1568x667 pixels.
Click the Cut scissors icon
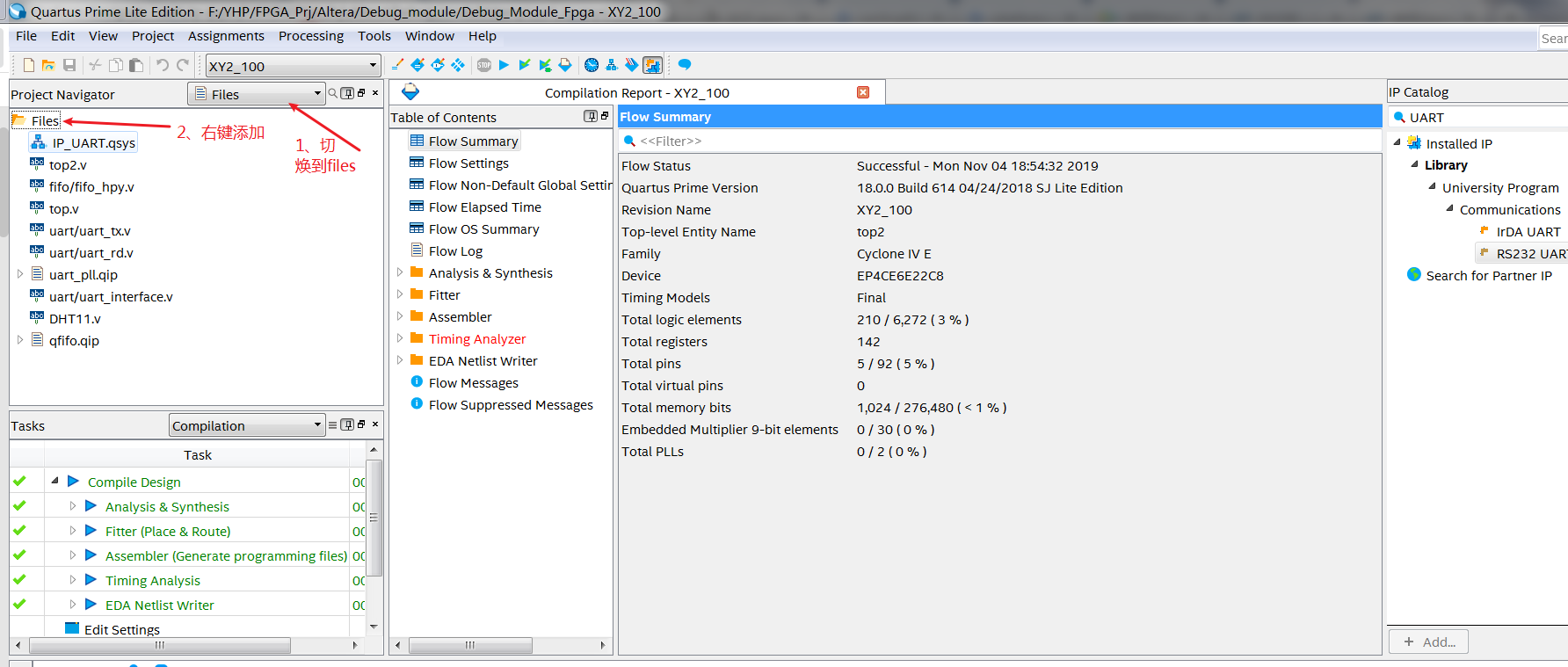point(95,65)
